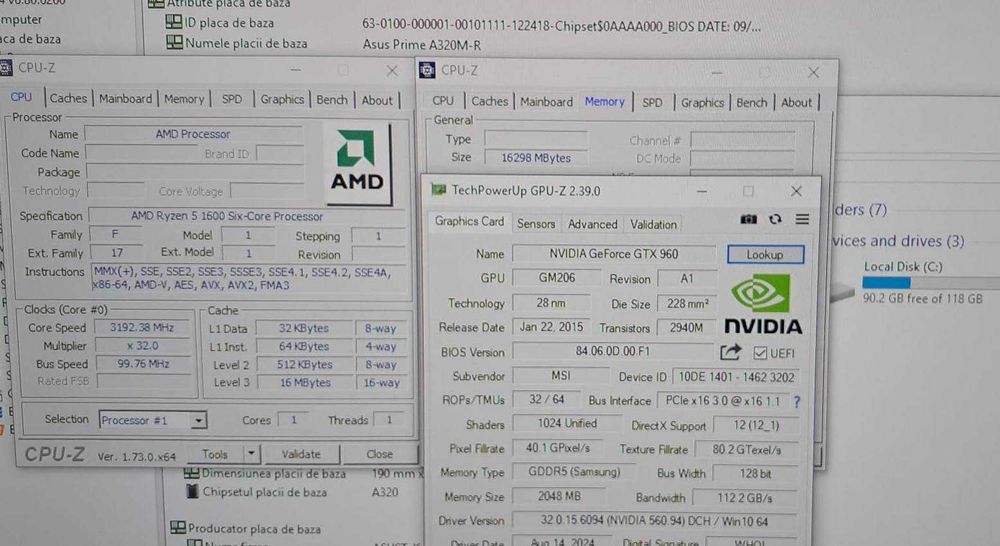This screenshot has height=546, width=1000.
Task: Click the Driver Version field in GPU-Z
Action: pyautogui.click(x=654, y=520)
